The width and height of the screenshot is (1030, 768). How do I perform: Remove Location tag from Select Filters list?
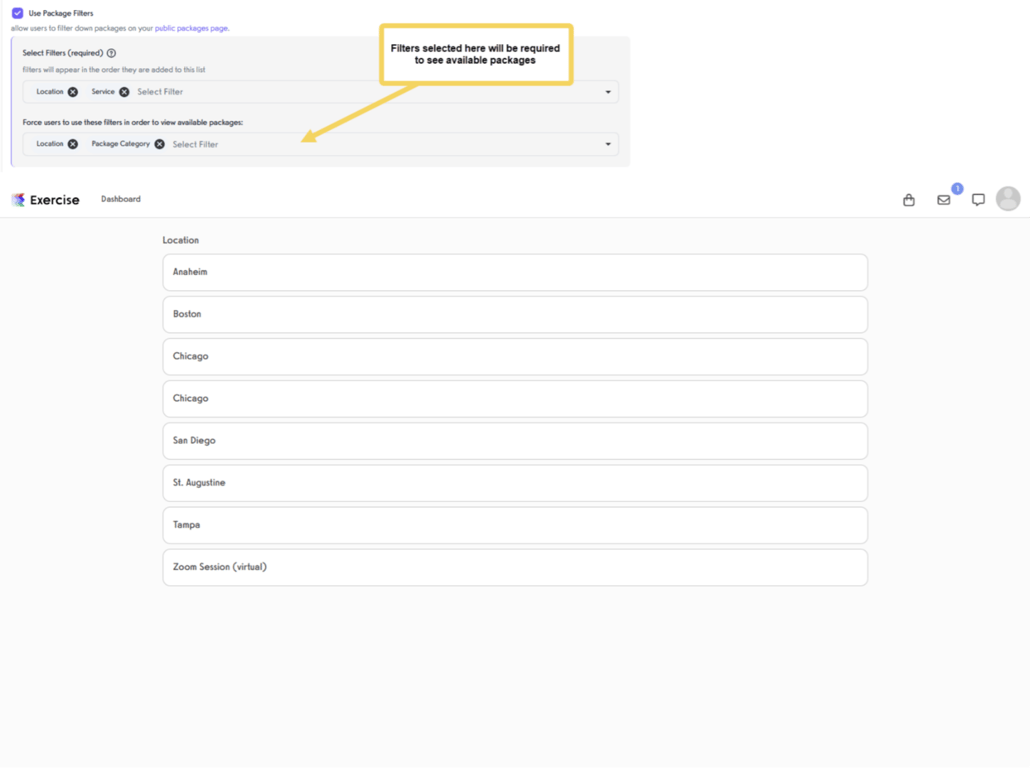[x=73, y=92]
